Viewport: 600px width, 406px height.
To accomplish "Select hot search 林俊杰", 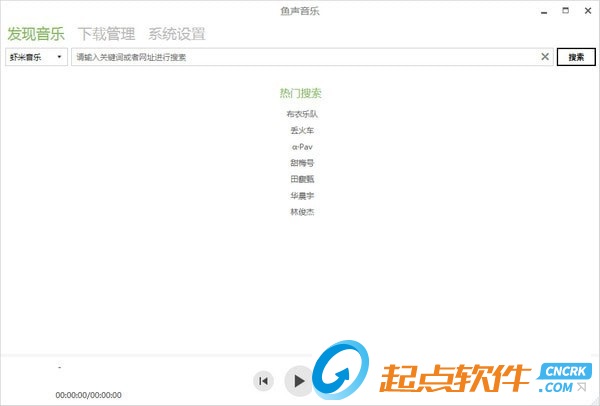I will [x=302, y=212].
